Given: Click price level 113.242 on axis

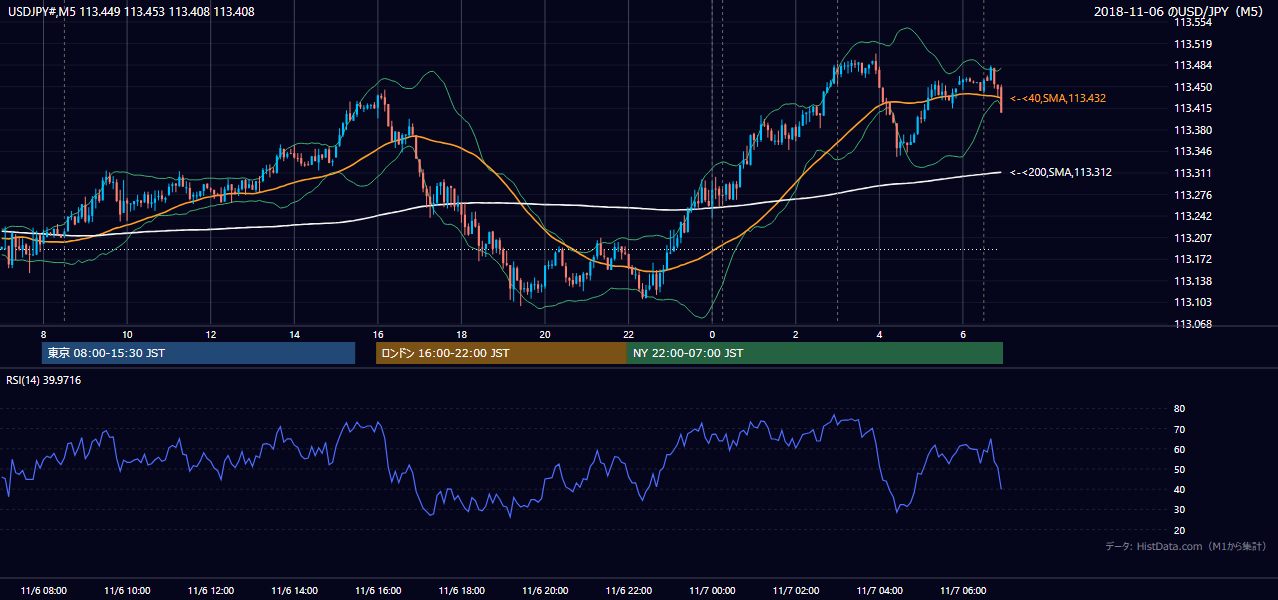Looking at the screenshot, I should pyautogui.click(x=1193, y=216).
